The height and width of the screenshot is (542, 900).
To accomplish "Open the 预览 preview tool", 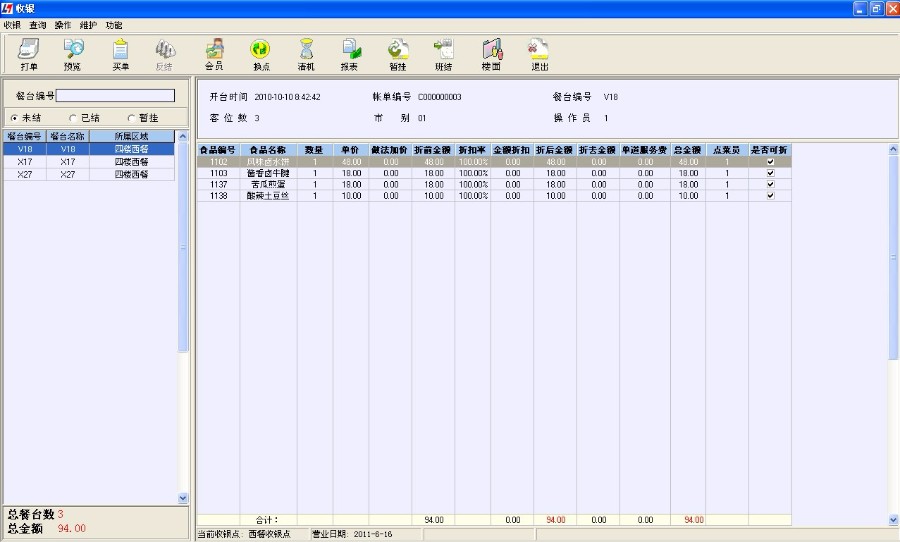I will click(x=73, y=55).
